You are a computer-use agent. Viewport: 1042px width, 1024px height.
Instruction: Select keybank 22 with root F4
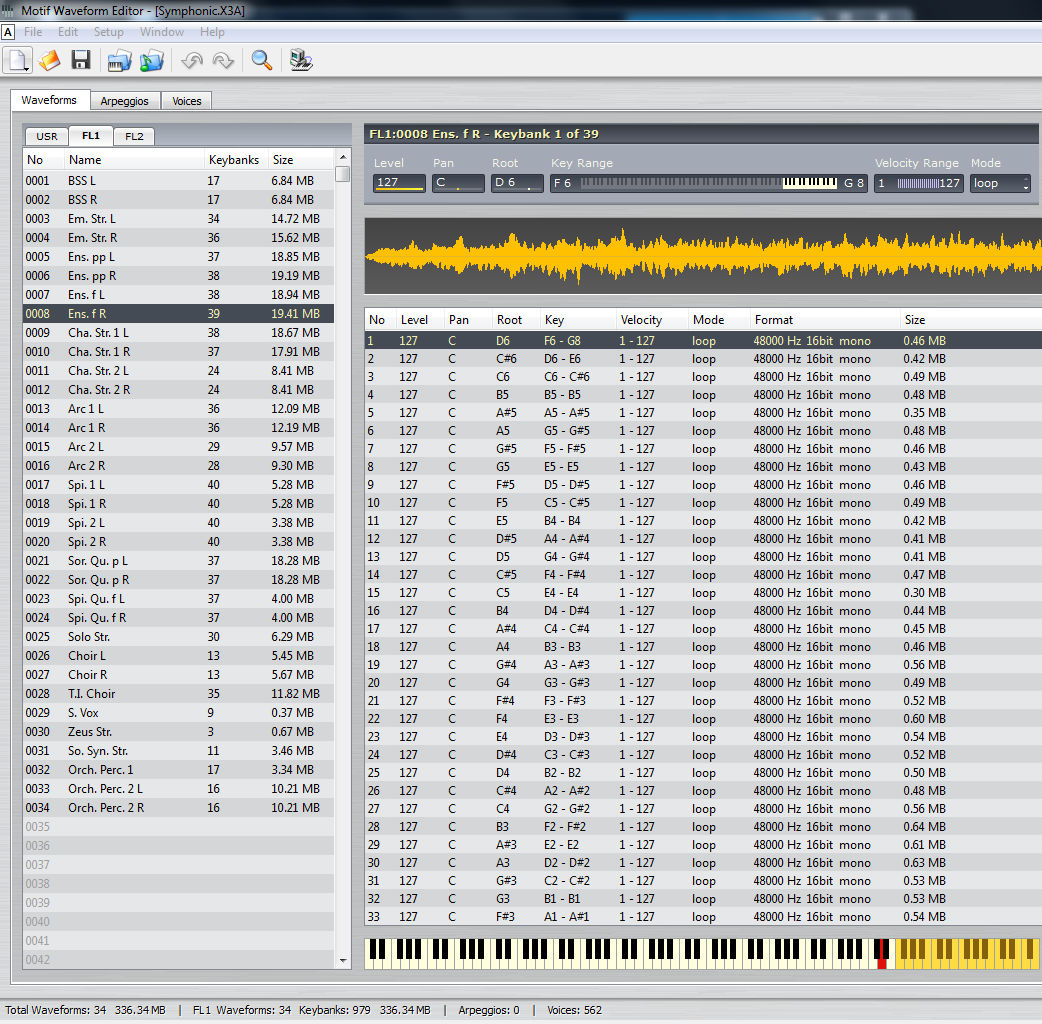pos(703,719)
